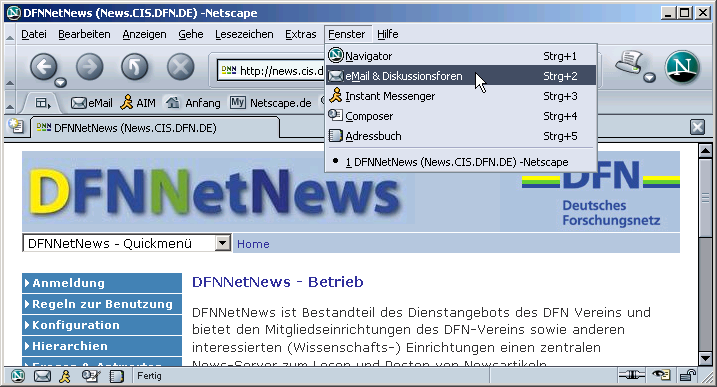Choose Adressbuch from Fenster menu
Viewport: 717px width, 387px height.
pos(461,136)
